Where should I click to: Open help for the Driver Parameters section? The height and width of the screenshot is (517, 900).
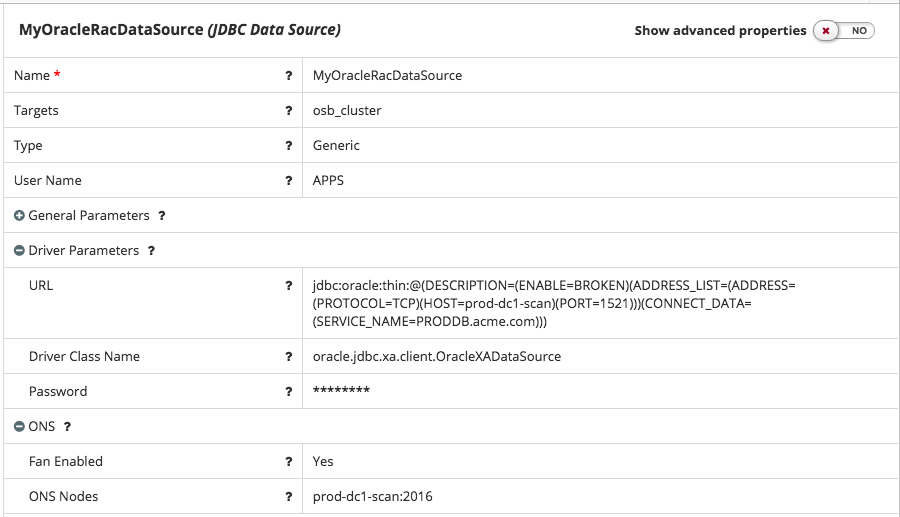pyautogui.click(x=151, y=251)
